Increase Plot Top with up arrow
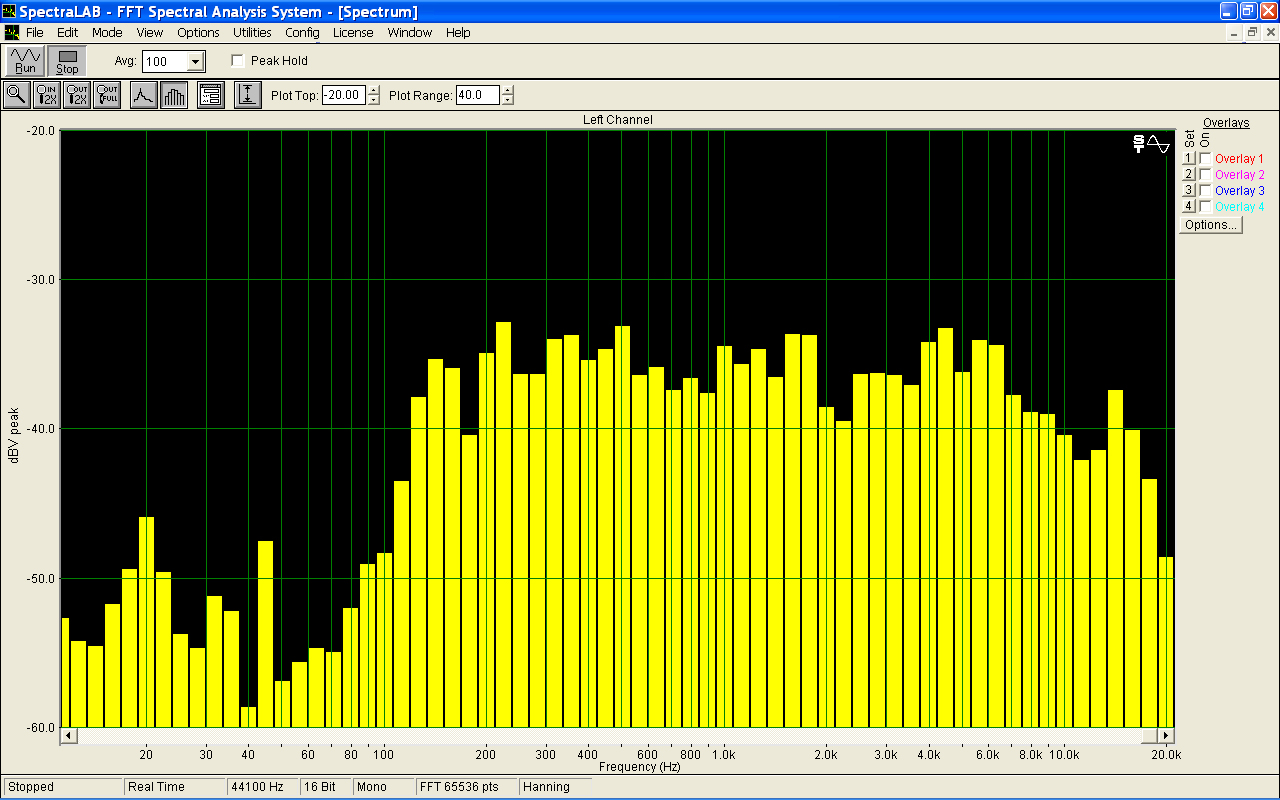 [374, 91]
